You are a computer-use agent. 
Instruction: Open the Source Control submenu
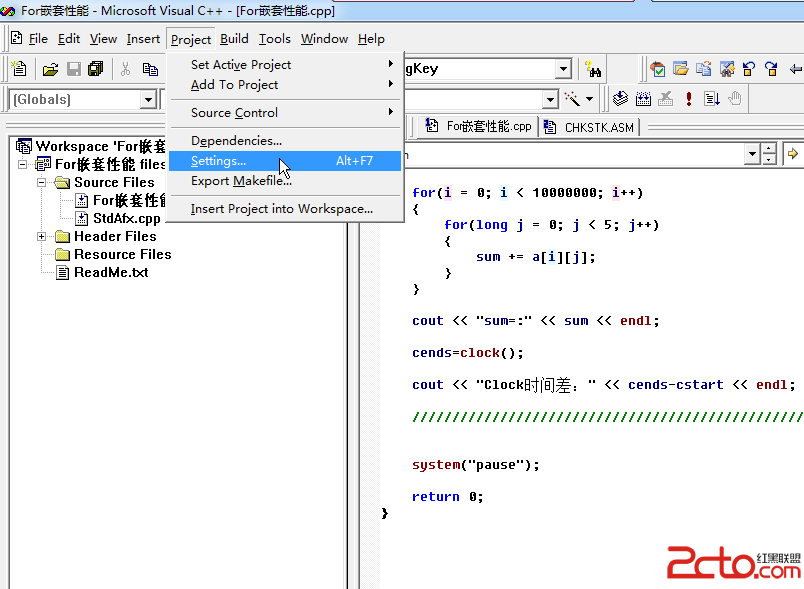pyautogui.click(x=286, y=112)
